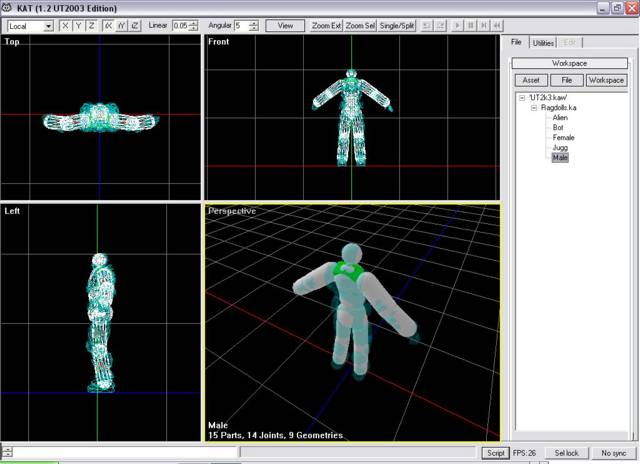The image size is (640, 464).
Task: Click the KAT application icon in the title bar
Action: click(x=8, y=7)
